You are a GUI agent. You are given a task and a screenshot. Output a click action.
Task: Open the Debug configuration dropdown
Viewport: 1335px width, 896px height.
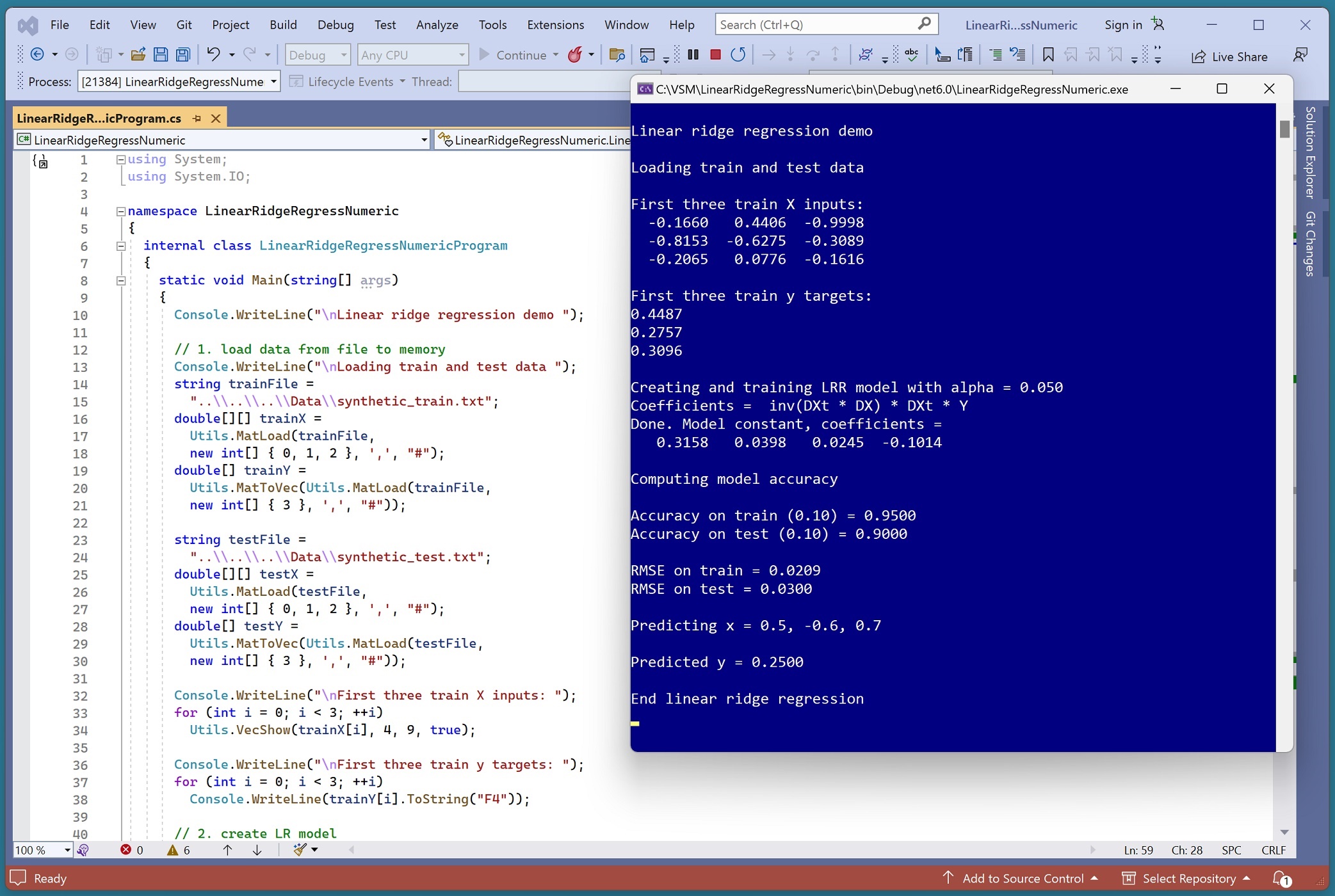[317, 54]
